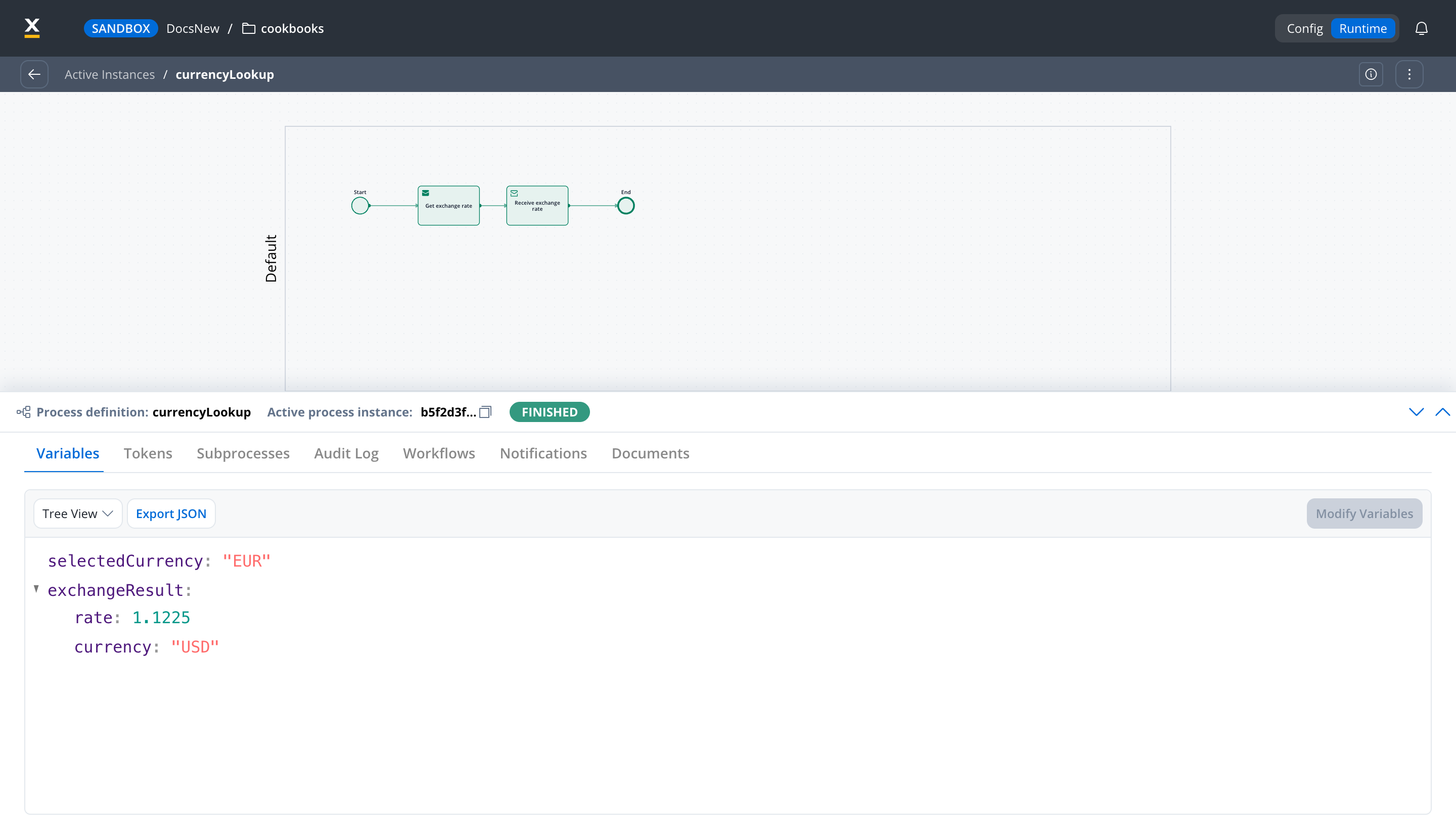Open the Workflows tab

click(439, 453)
